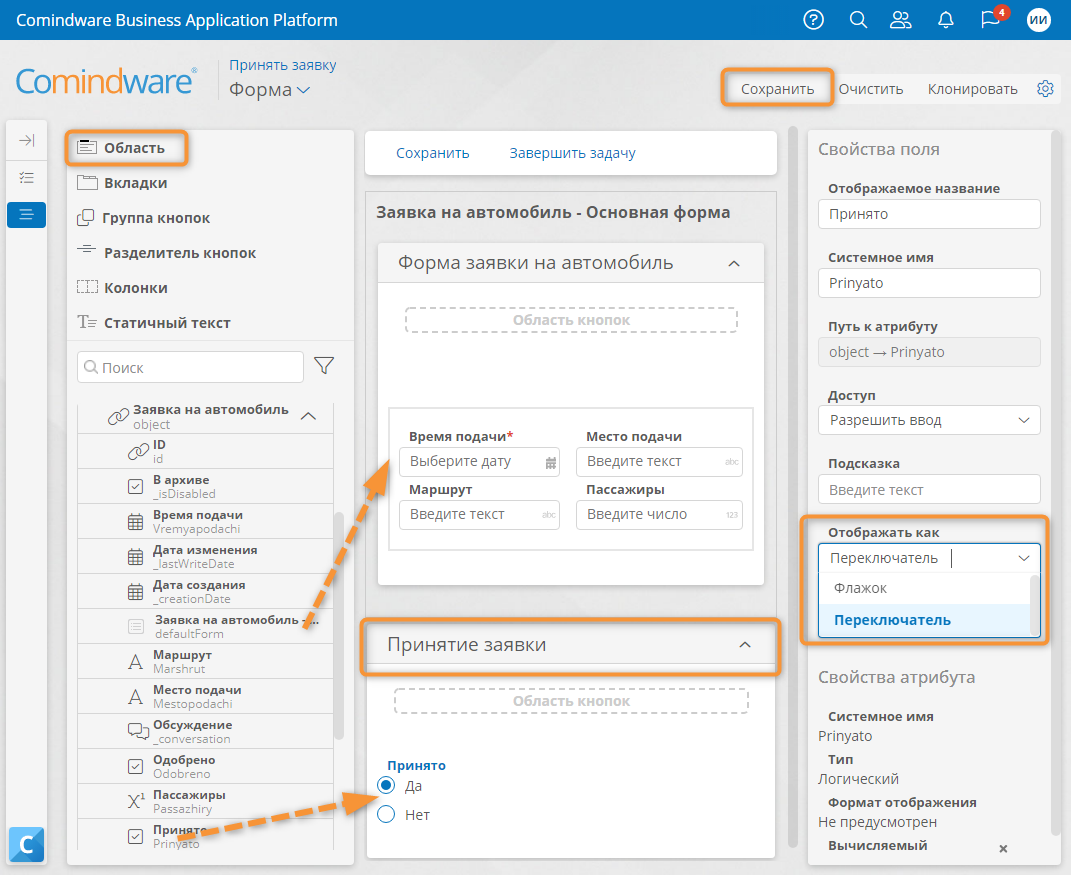The width and height of the screenshot is (1071, 875).
Task: Select the active list panel icon in sidebar
Action: [27, 214]
